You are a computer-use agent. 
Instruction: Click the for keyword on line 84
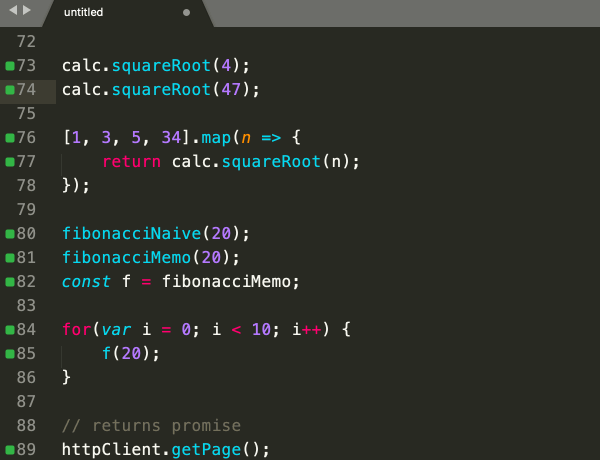[77, 330]
